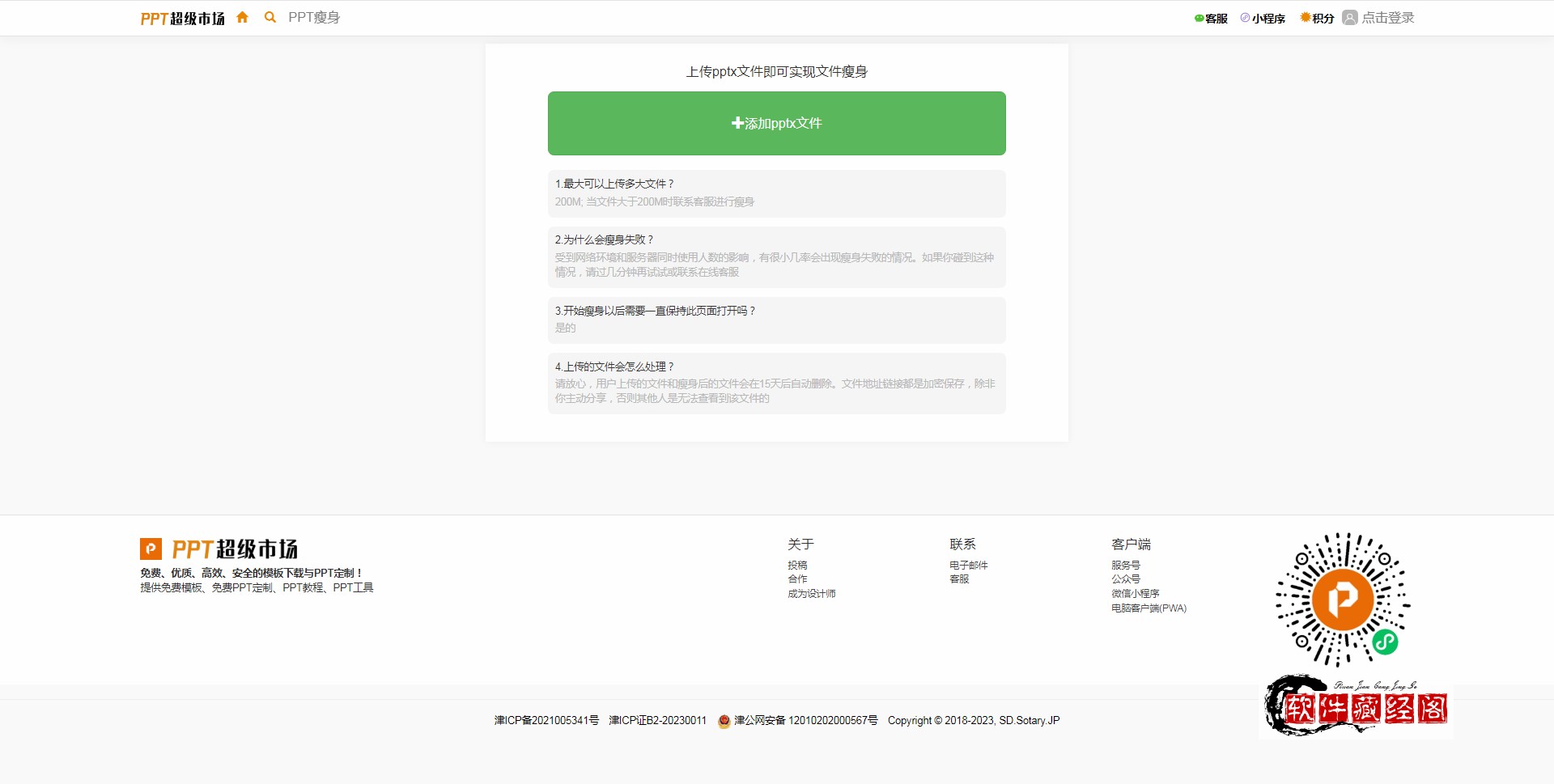Screen dimensions: 1554x784
Task: Open 电脑客户端(PWA) under 客户端
Action: click(1149, 608)
